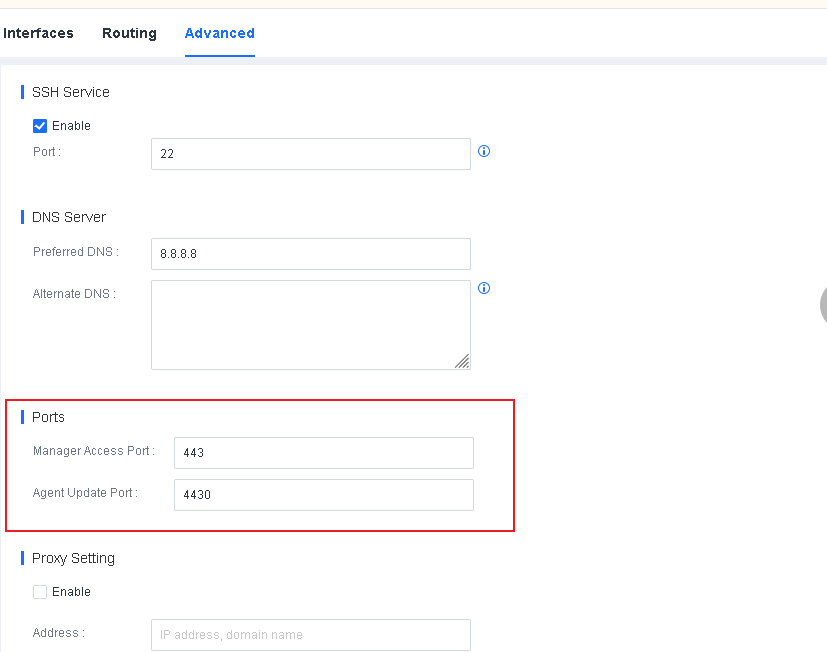This screenshot has height=652, width=827.
Task: Click the SSH Port field containing 22
Action: click(310, 154)
